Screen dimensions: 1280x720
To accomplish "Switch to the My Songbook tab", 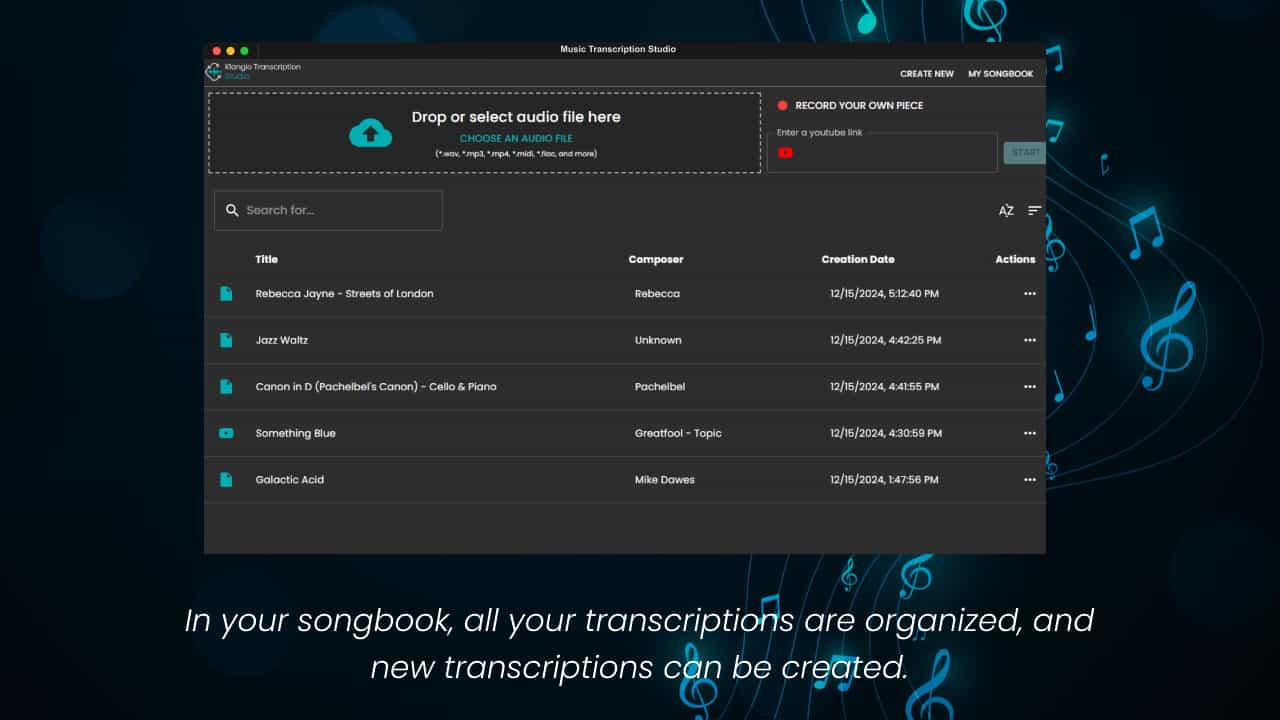I will (x=999, y=73).
